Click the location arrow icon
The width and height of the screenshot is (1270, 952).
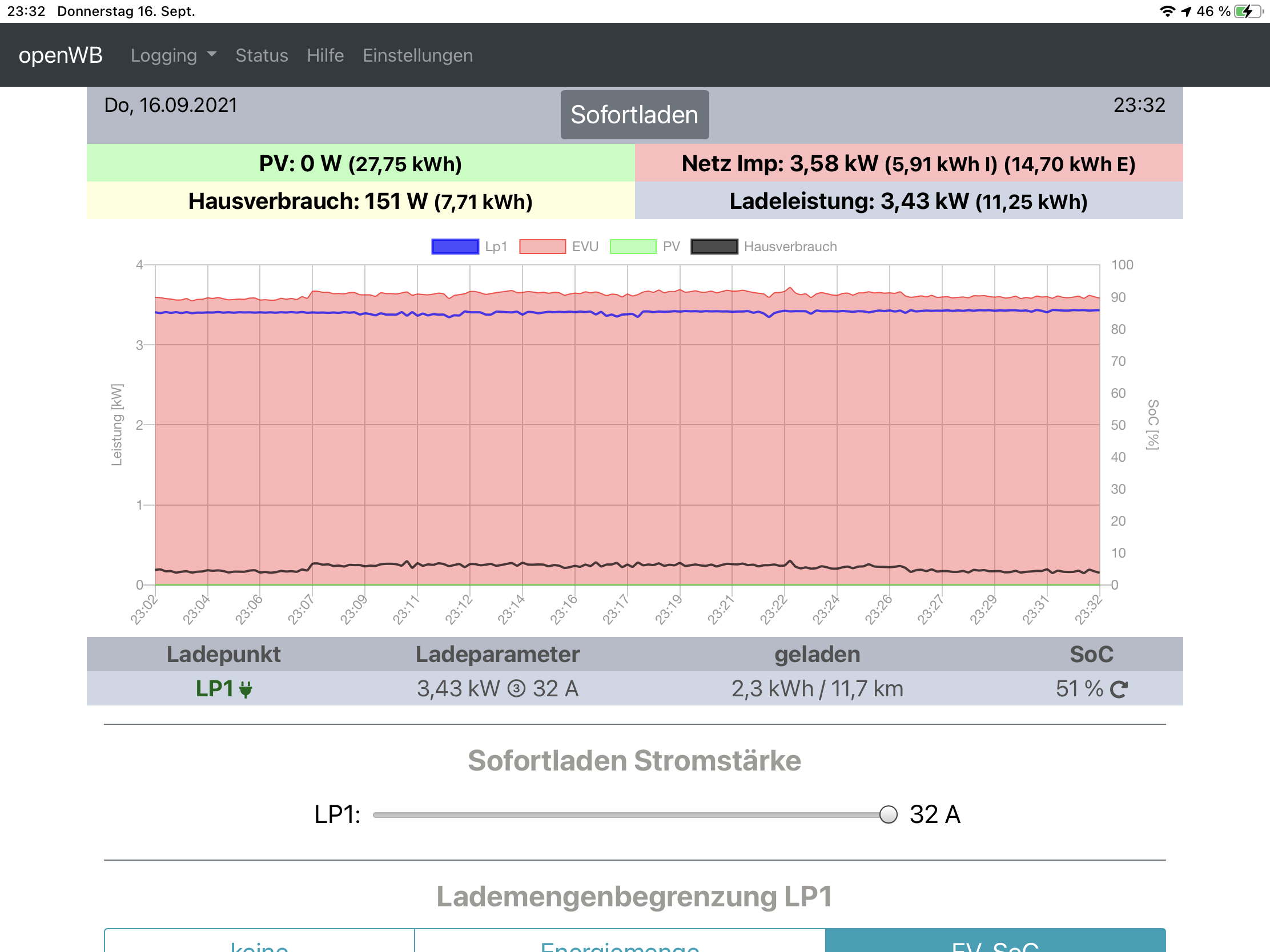click(x=1187, y=11)
